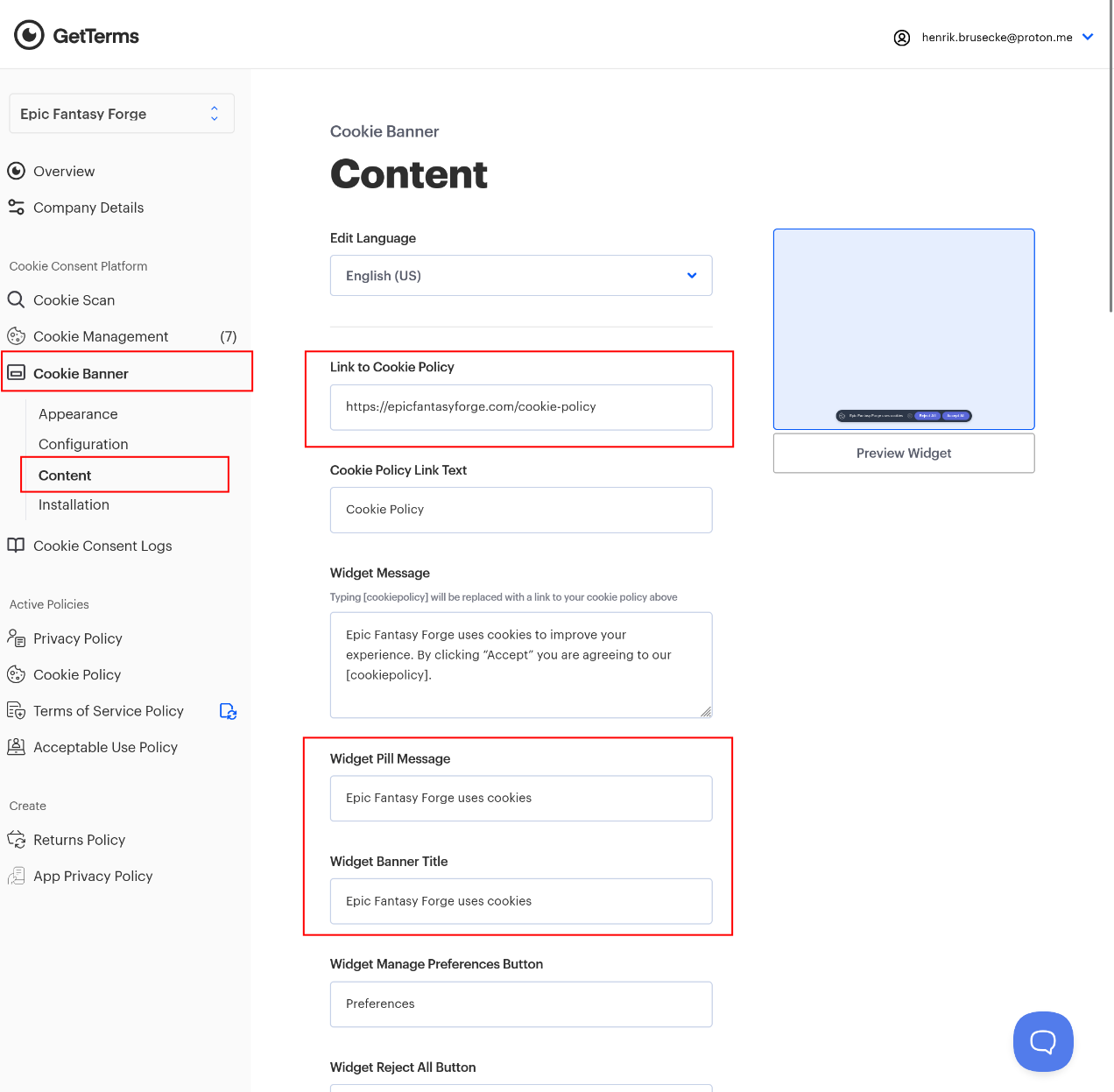1114x1092 pixels.
Task: Click the Cookie Policy Link Text field
Action: click(x=521, y=510)
